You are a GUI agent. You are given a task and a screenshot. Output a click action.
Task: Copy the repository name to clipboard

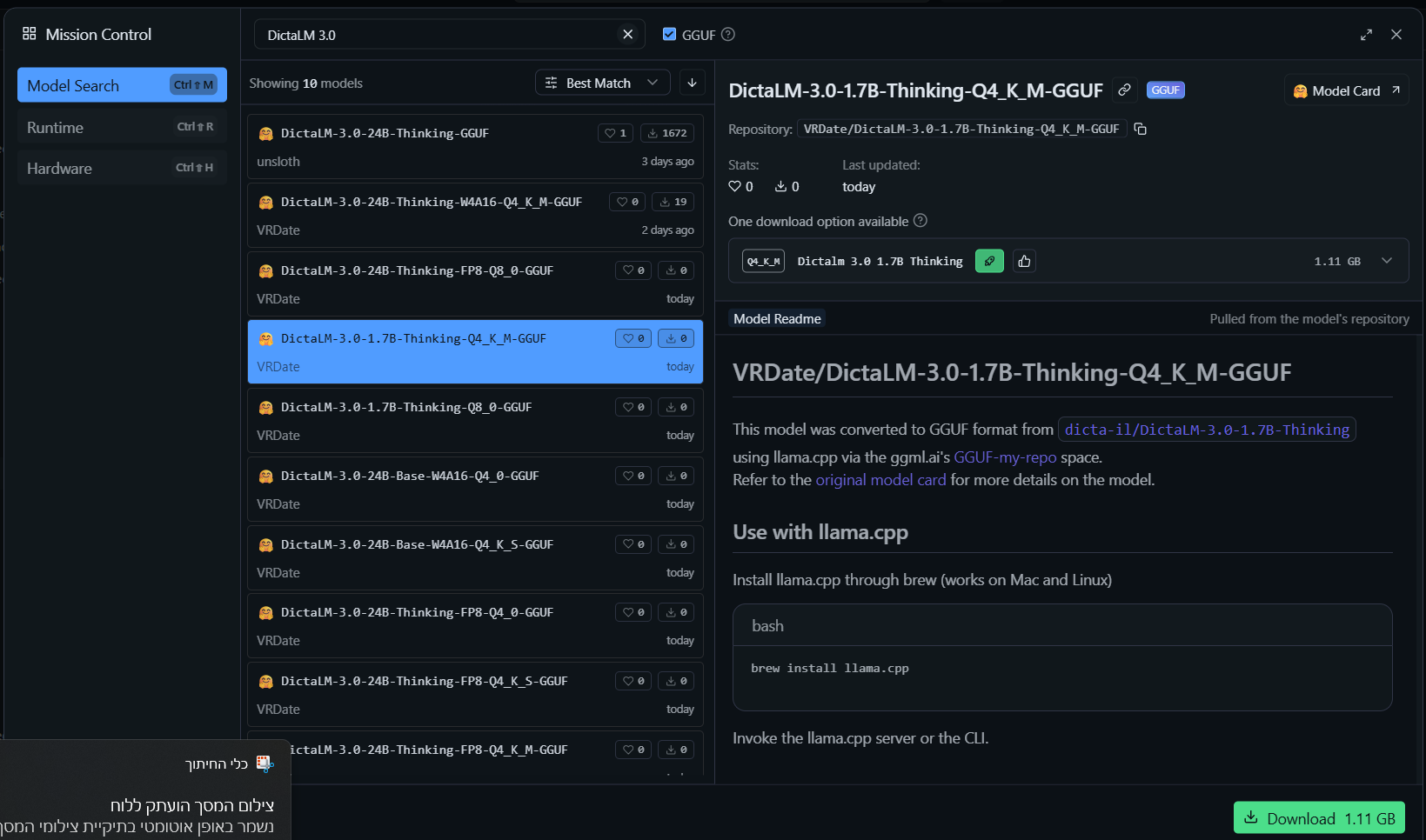point(1140,129)
